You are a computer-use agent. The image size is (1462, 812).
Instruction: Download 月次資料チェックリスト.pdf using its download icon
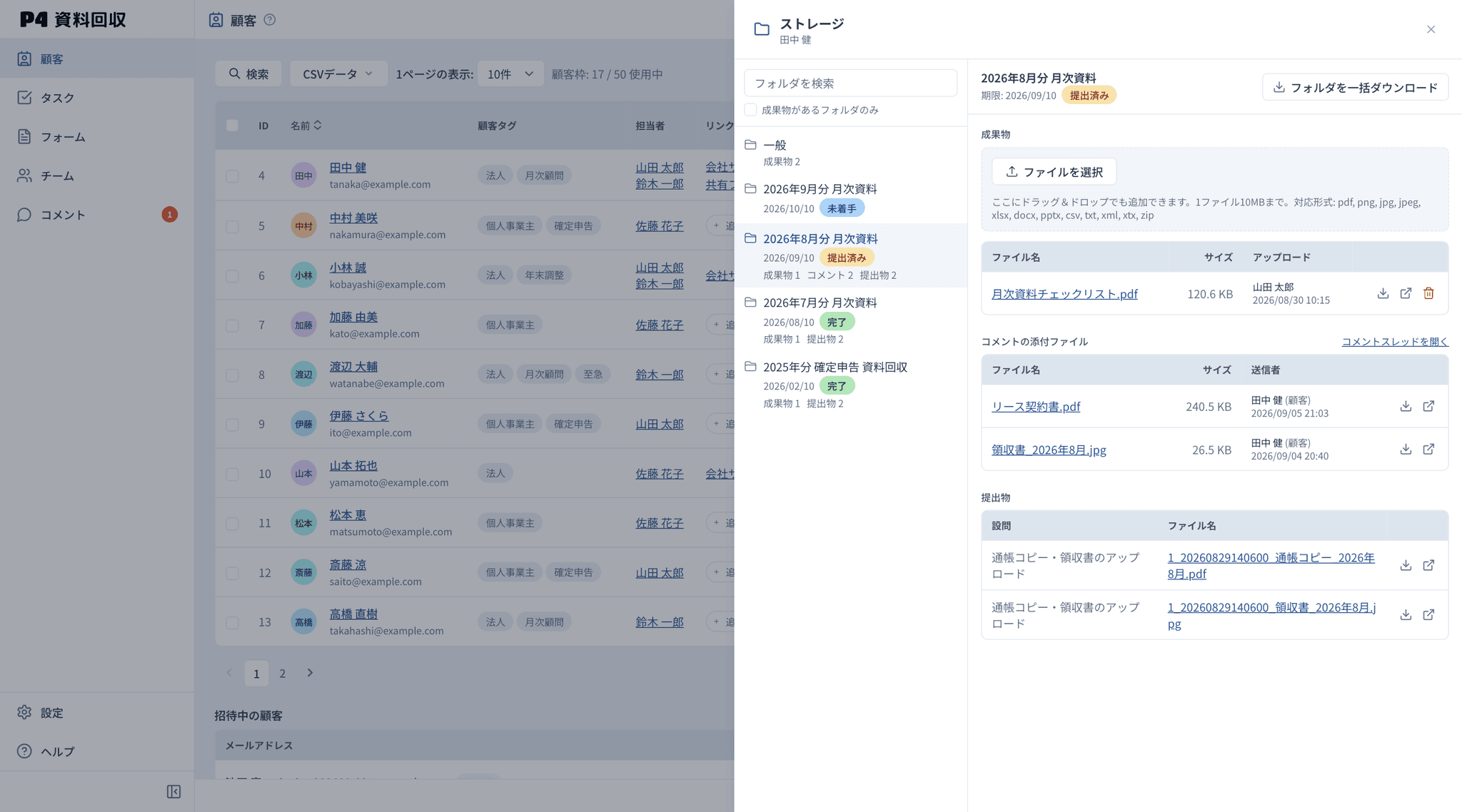(1383, 293)
